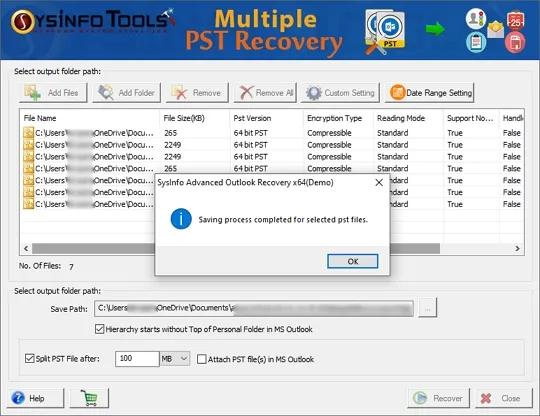The image size is (540, 416).
Task: Click the Custom Setting gear icon
Action: click(314, 93)
